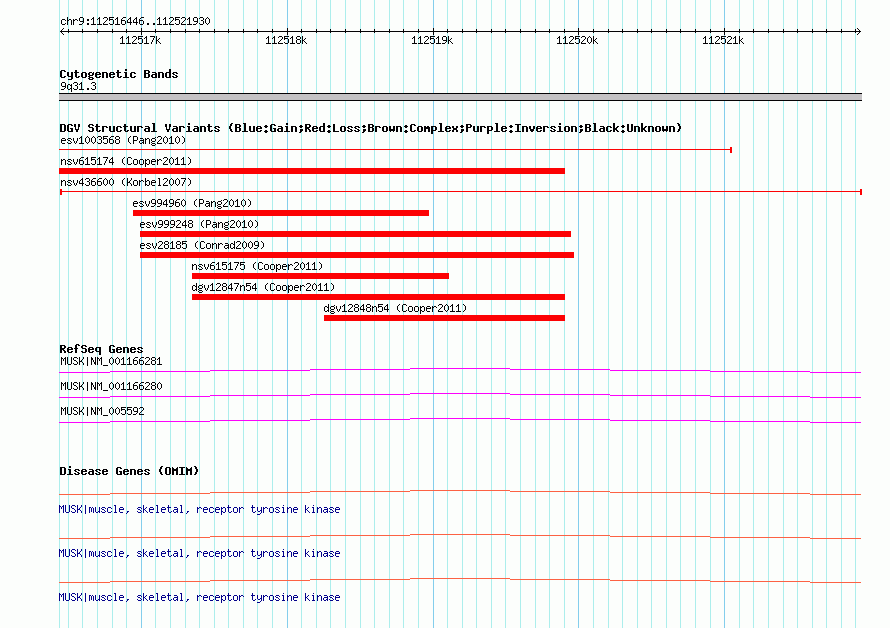Image resolution: width=890 pixels, height=628 pixels.
Task: Click the esv994960 (Pang2010) label
Action: point(192,203)
